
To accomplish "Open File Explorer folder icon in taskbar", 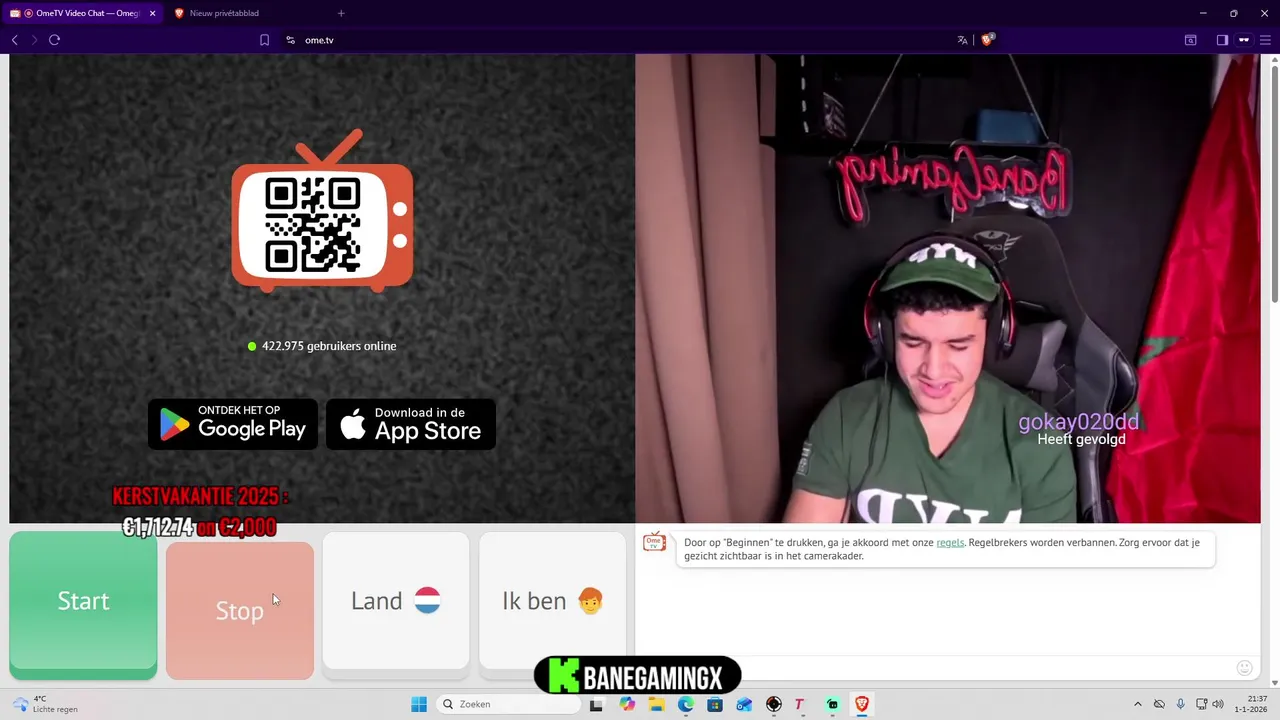I will [656, 704].
